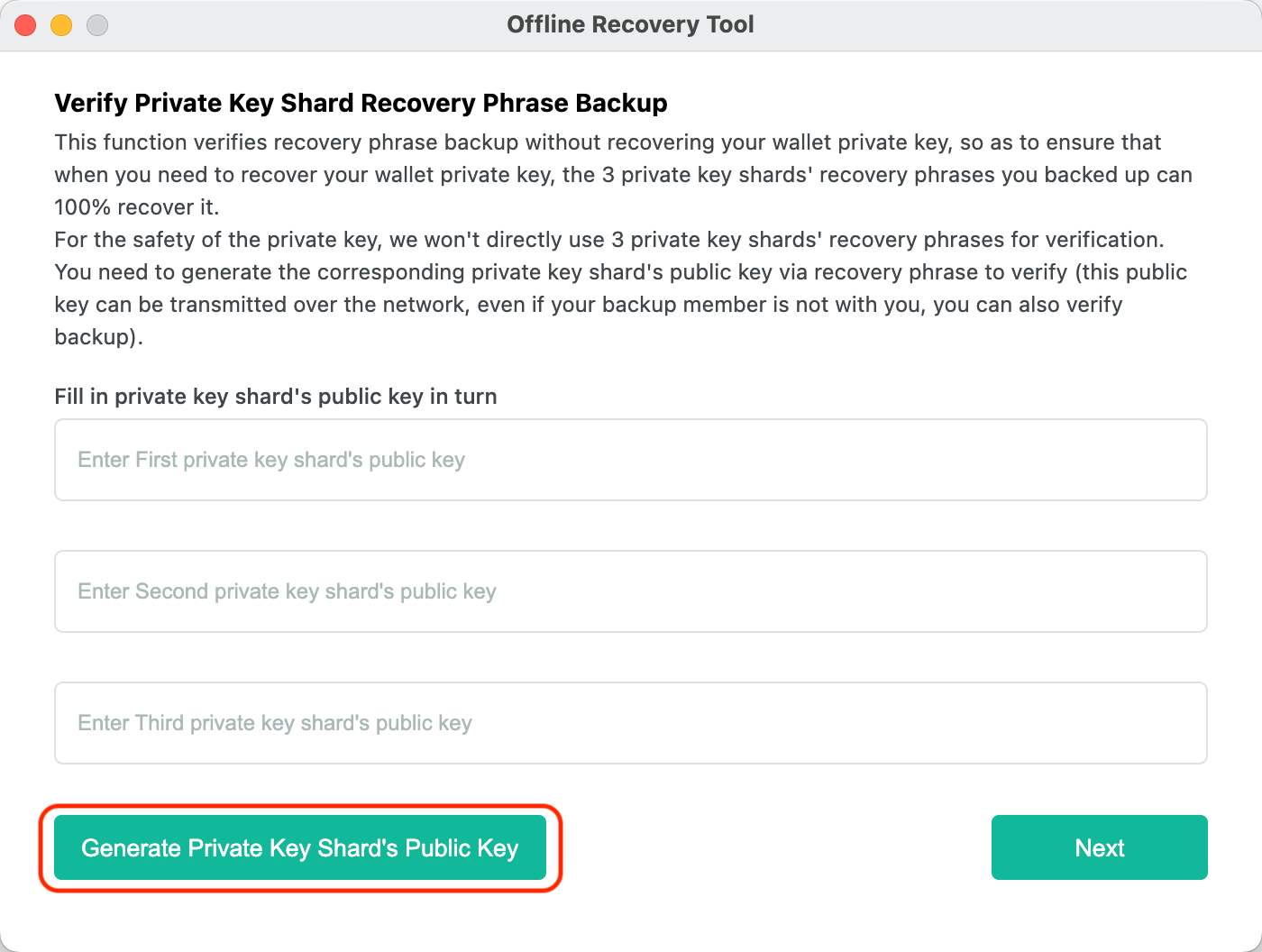This screenshot has width=1262, height=952.
Task: Click the line starting 'when you need to recover'
Action: (x=623, y=175)
